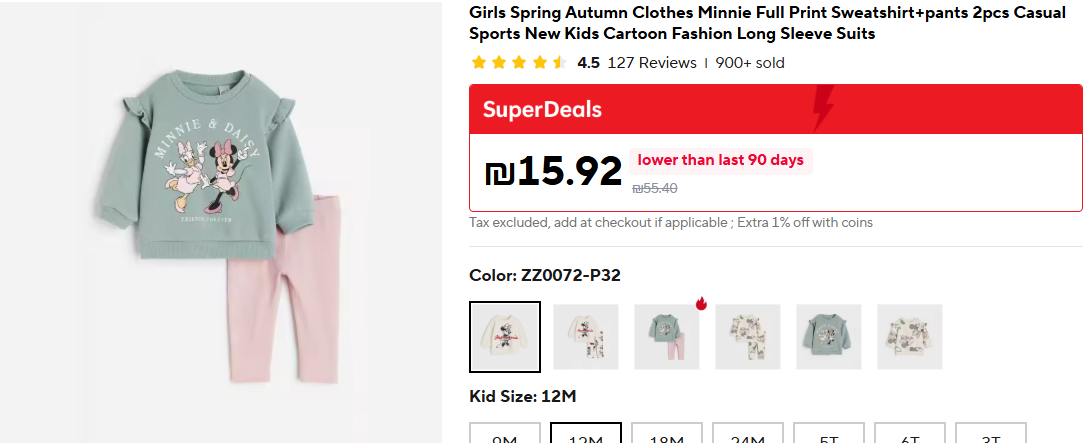
Task: Click the yellow star rating icons
Action: 519,63
